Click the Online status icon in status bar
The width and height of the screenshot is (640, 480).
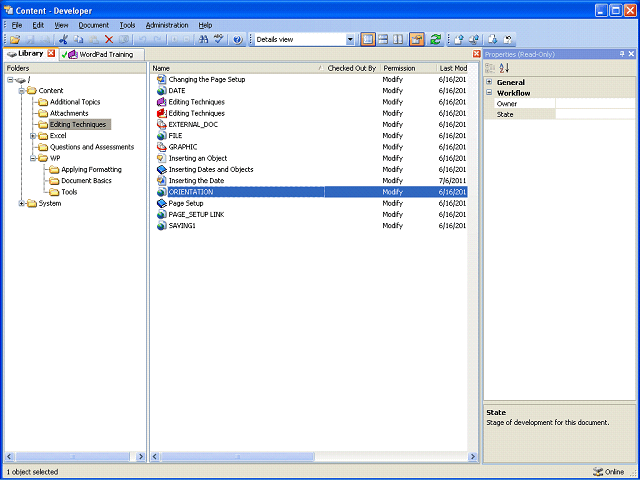(598, 472)
